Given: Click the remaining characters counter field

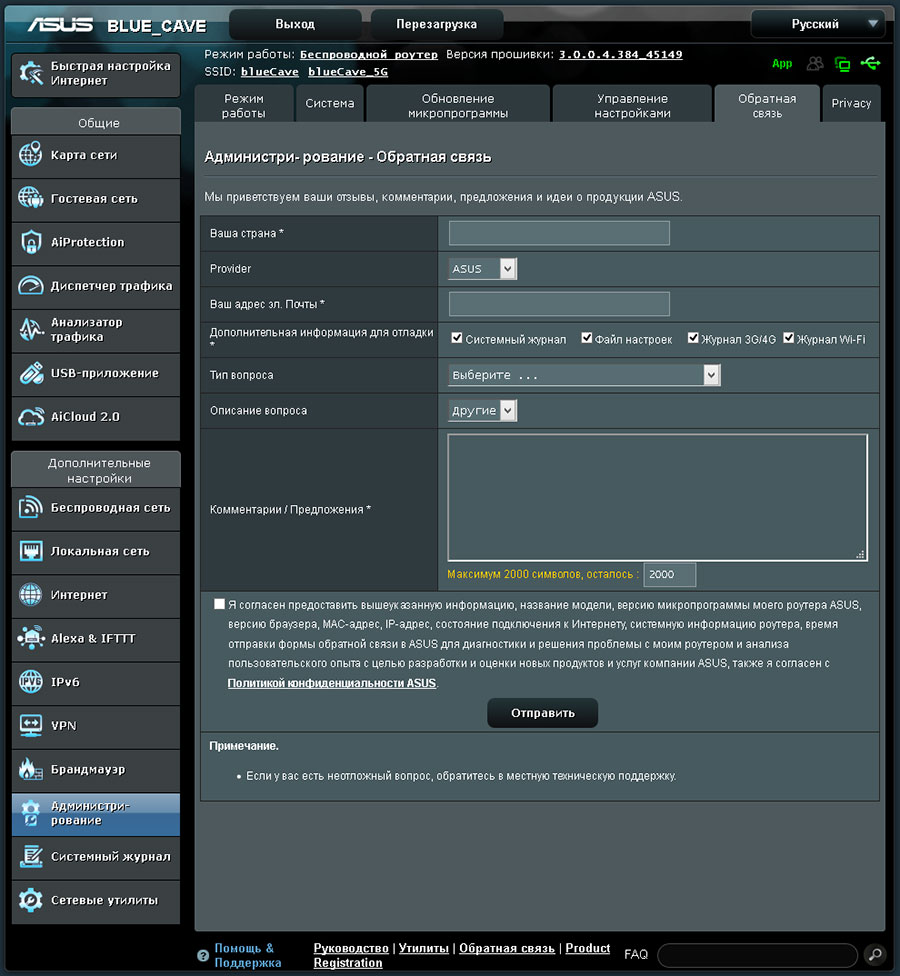Looking at the screenshot, I should (x=669, y=575).
